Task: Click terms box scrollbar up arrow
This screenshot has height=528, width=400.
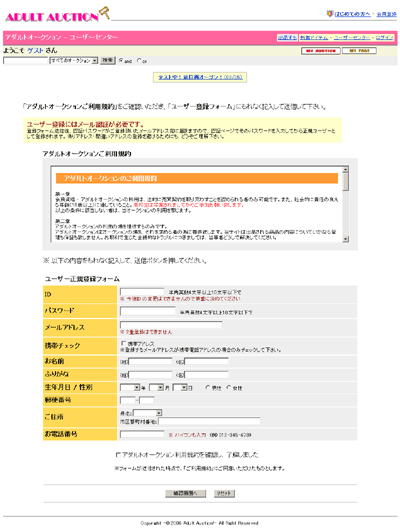Action: tap(345, 169)
